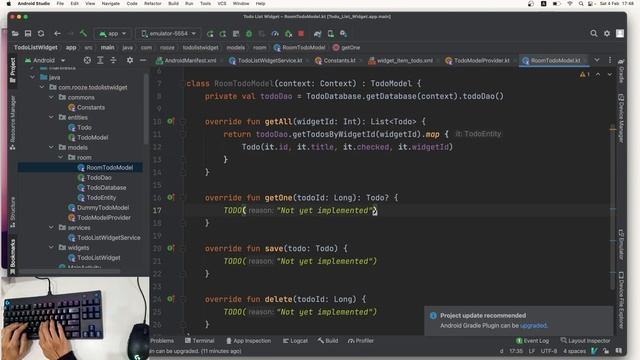The image size is (640, 360).
Task: Collapse the models package node
Action: pyautogui.click(x=51, y=147)
